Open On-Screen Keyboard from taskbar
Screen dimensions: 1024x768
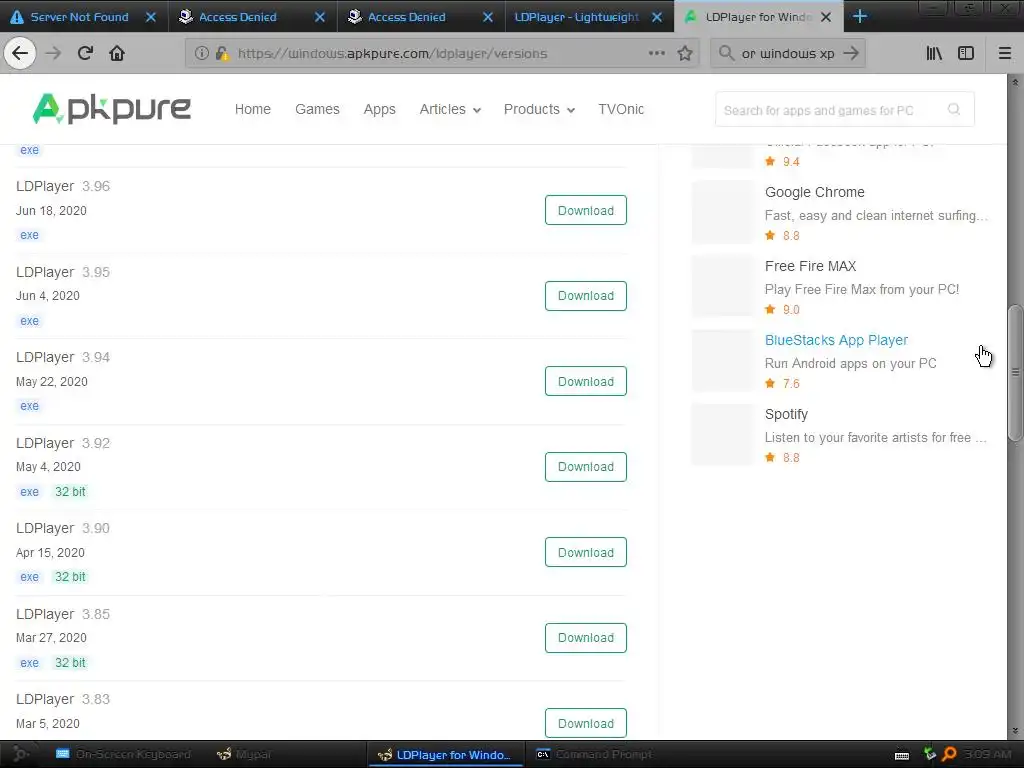pos(123,754)
